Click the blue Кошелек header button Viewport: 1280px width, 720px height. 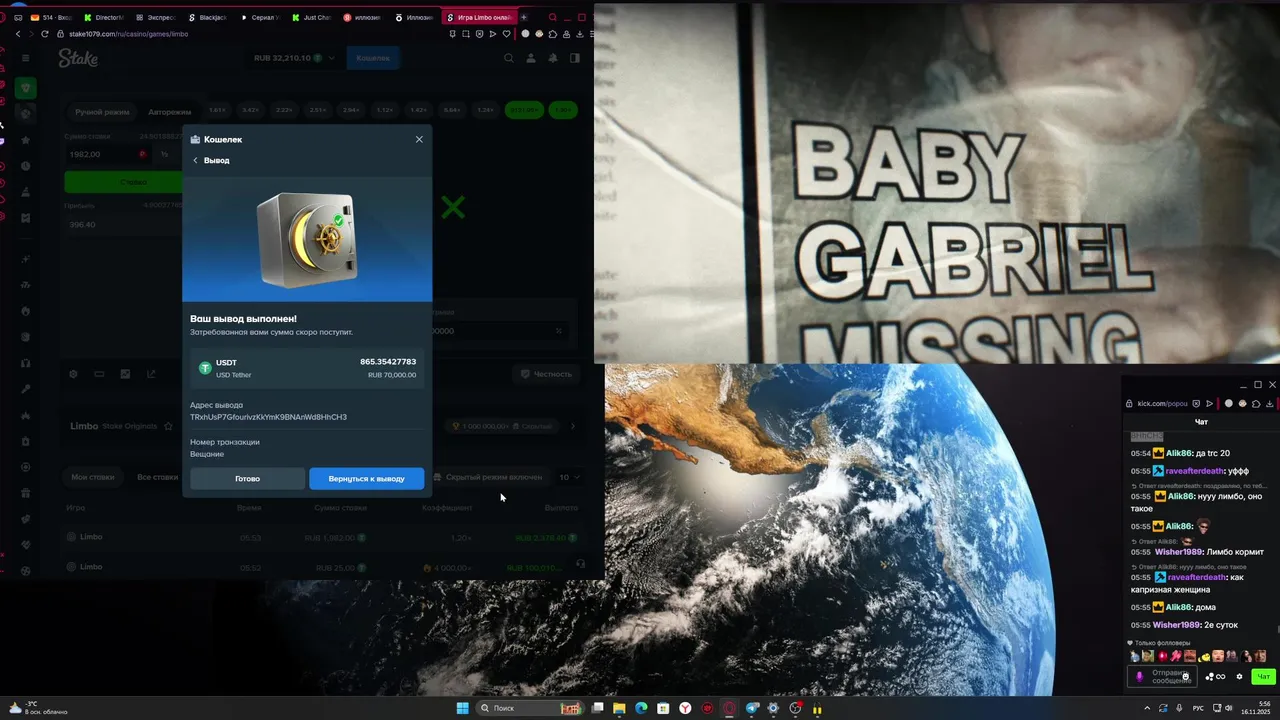(x=373, y=58)
